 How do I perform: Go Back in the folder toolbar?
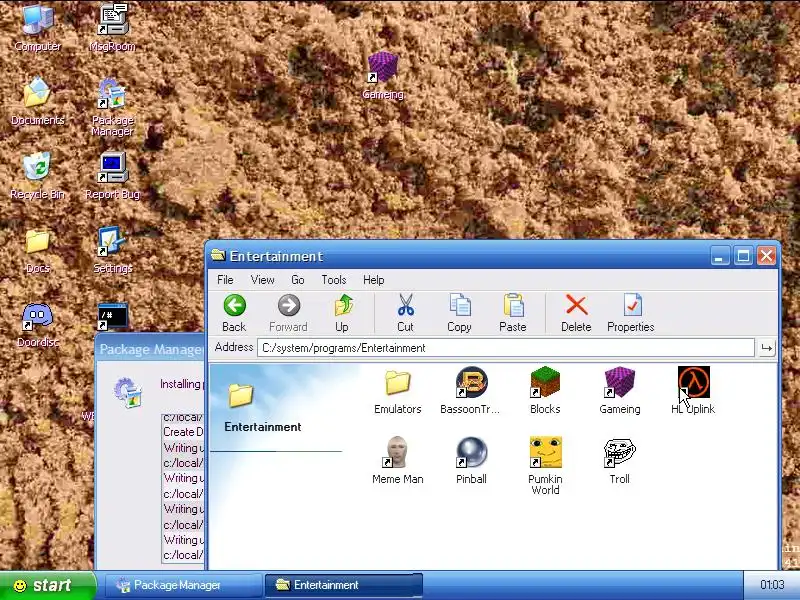(234, 313)
